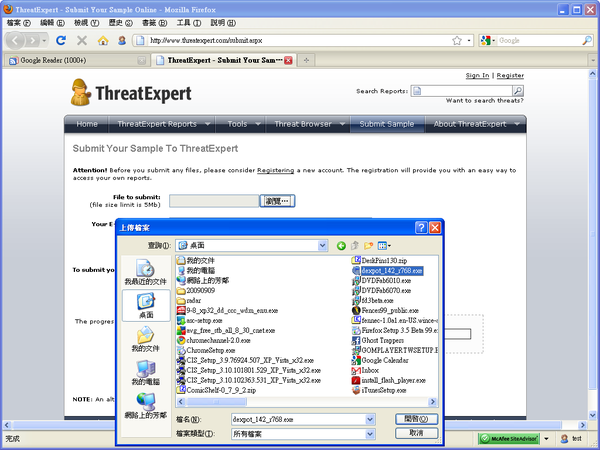Expand the file type dropdown arrow

click(x=370, y=434)
